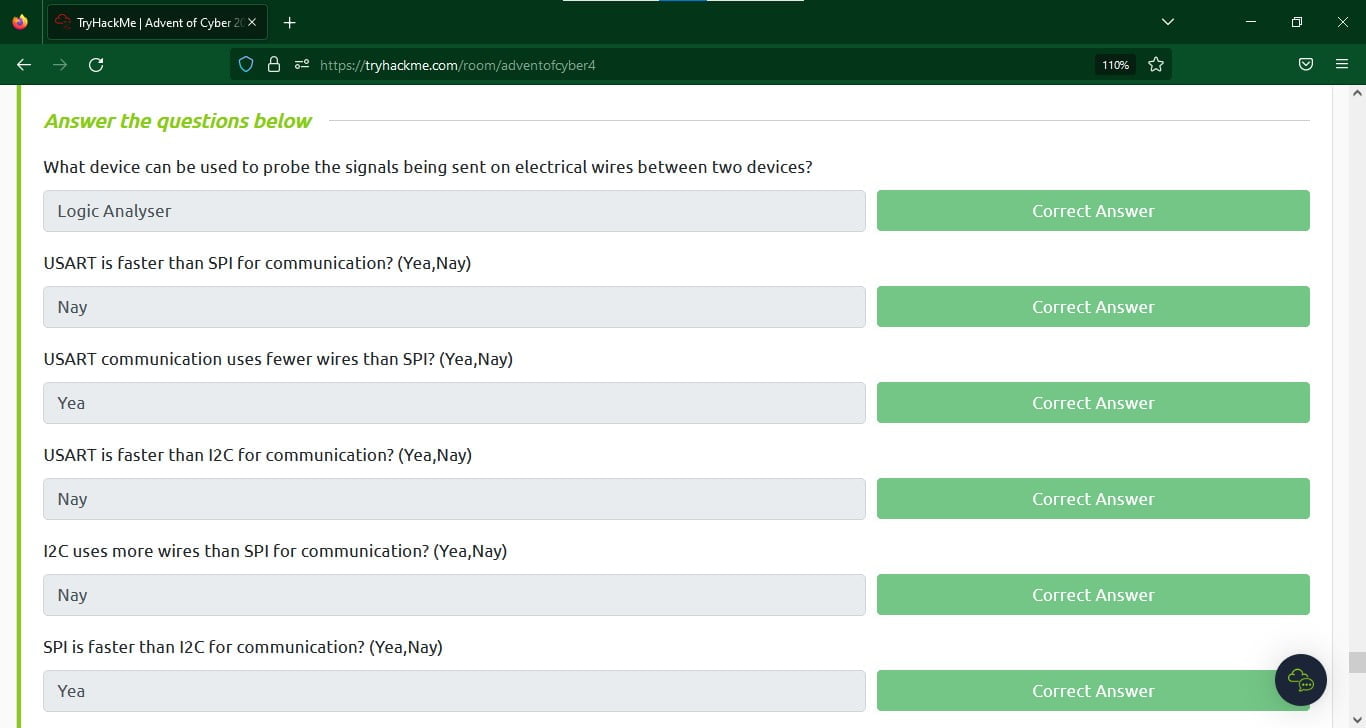The image size is (1366, 728).
Task: Bookmark this page with the star
Action: click(x=1156, y=65)
